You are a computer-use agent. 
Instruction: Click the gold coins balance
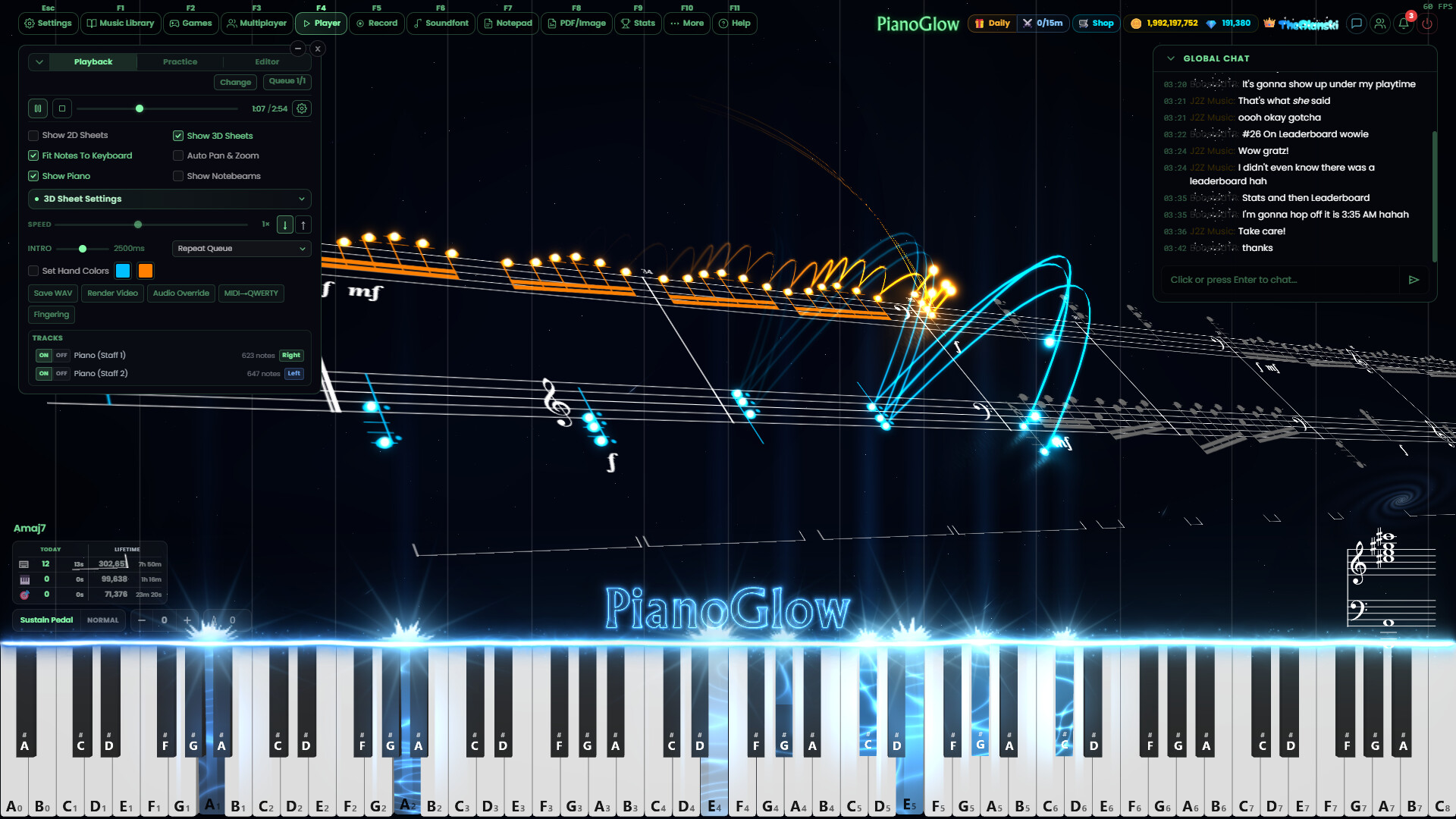(1164, 24)
